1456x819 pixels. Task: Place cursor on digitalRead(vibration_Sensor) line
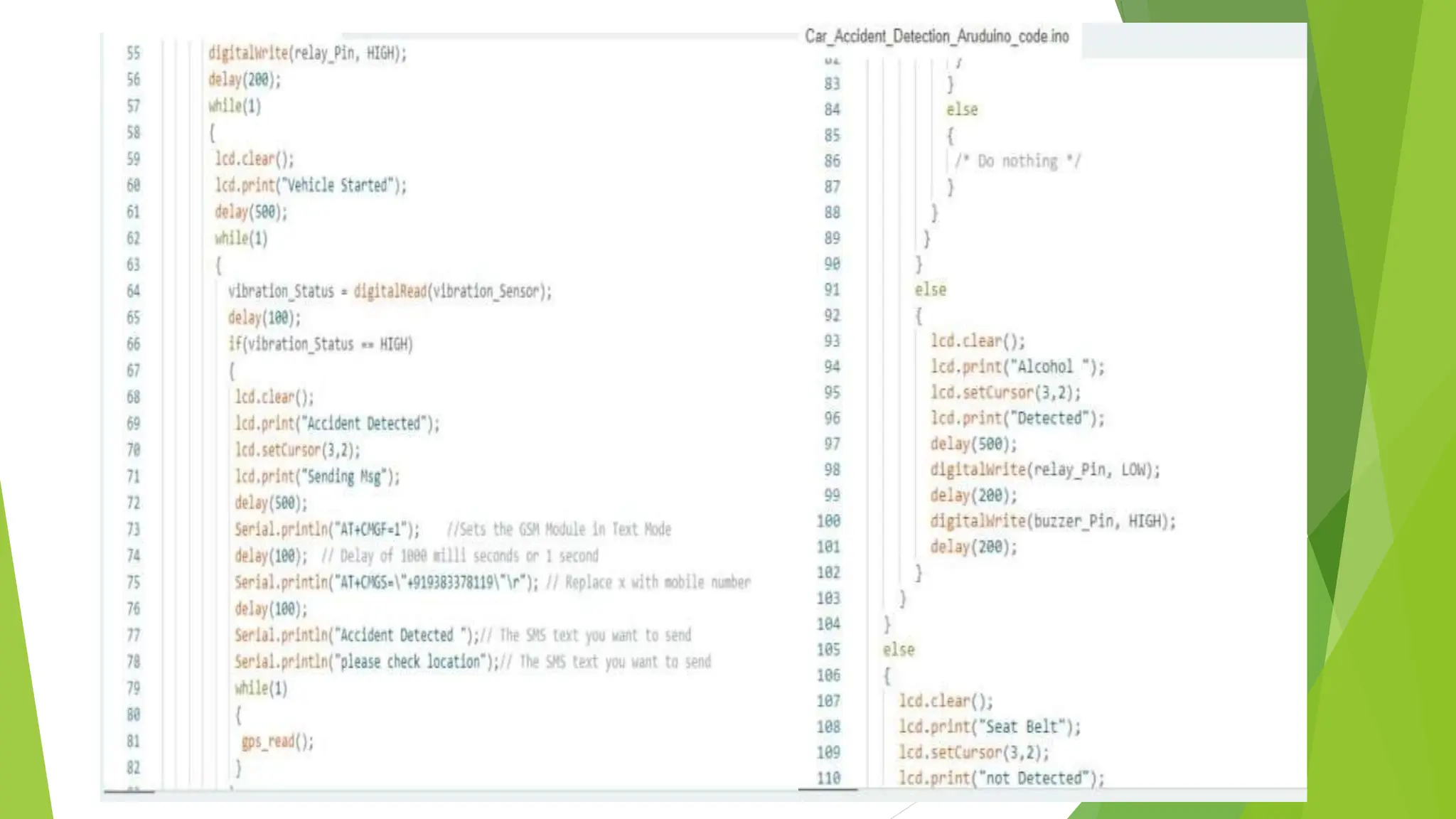pos(389,291)
